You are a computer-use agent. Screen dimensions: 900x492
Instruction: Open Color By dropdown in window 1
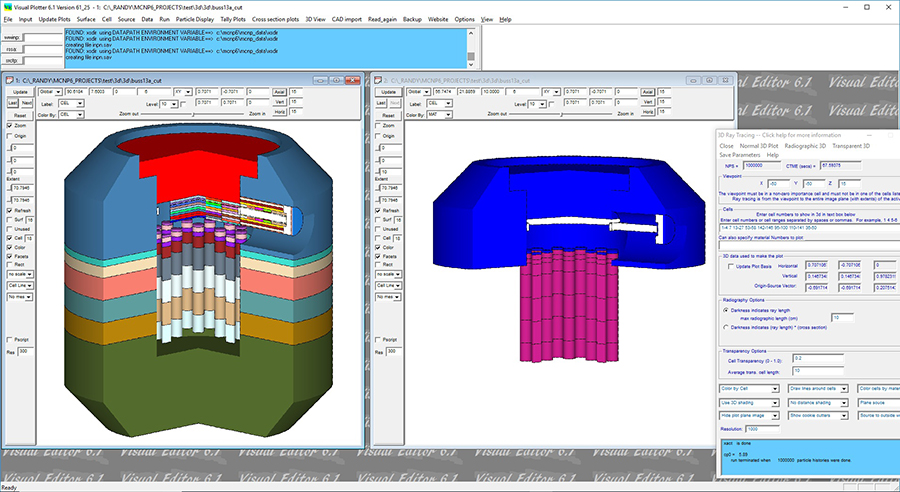[71, 115]
